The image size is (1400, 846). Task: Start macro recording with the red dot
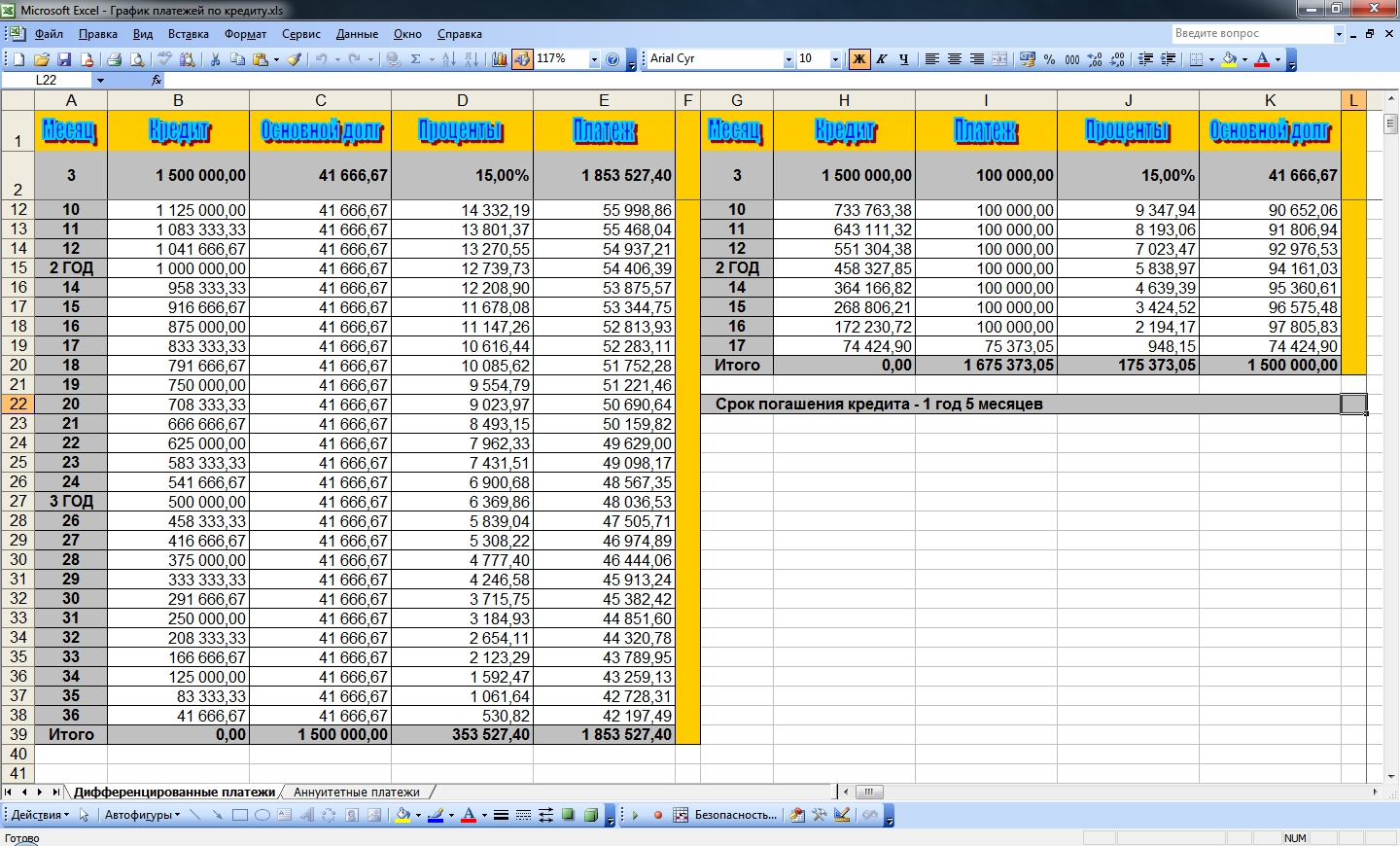point(658,815)
